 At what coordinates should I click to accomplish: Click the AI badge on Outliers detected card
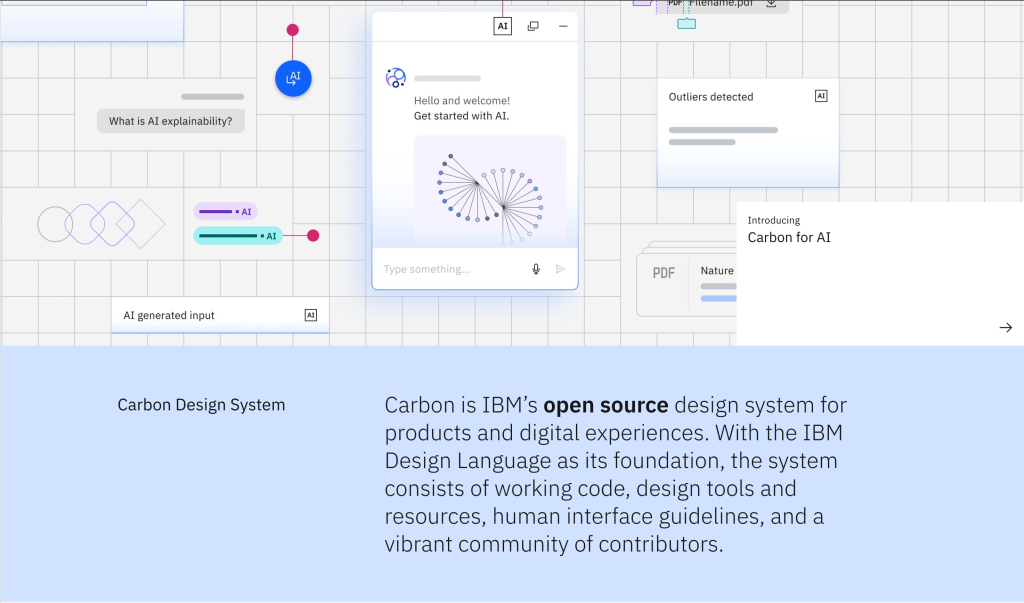coord(820,95)
